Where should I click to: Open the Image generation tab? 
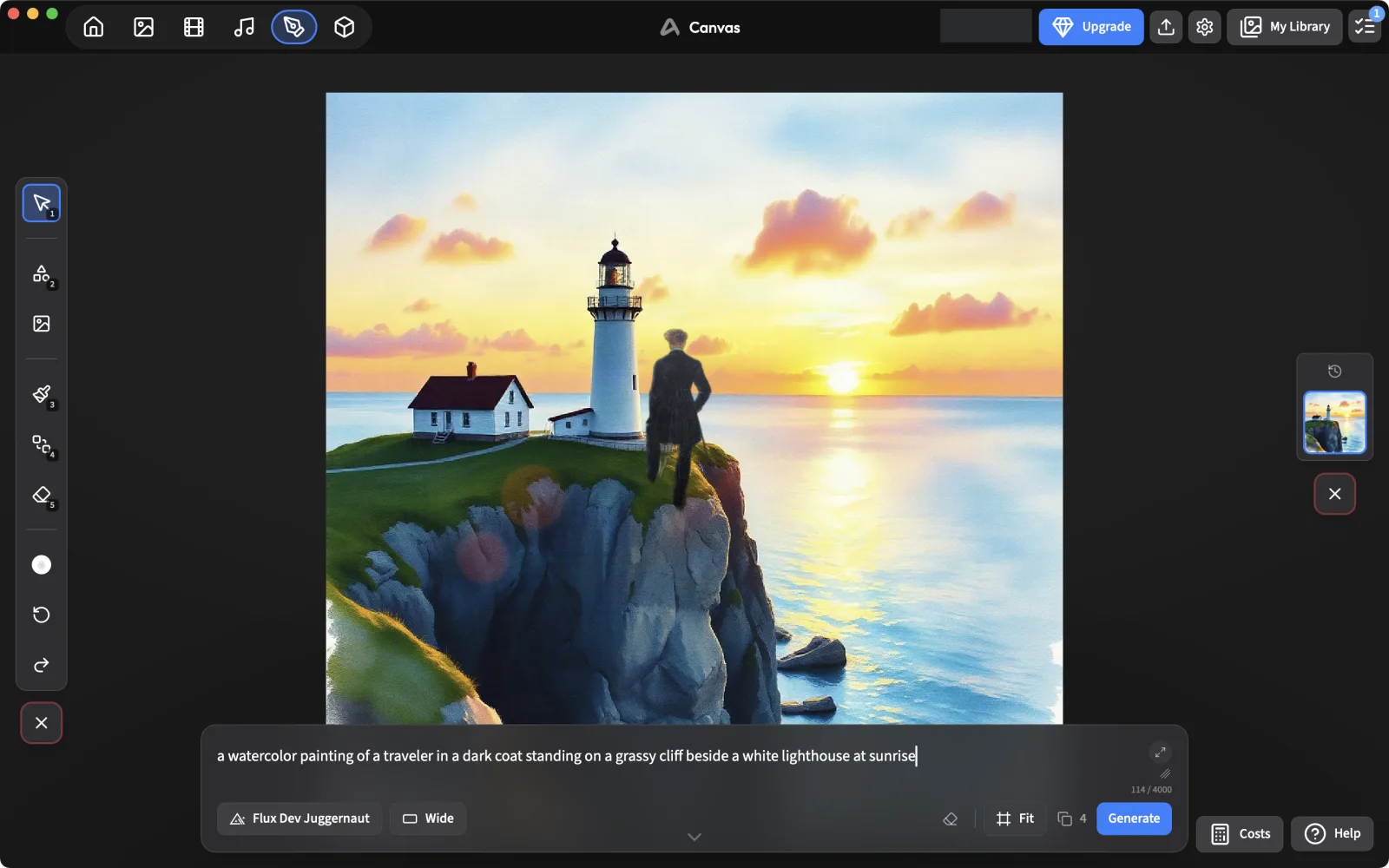point(144,27)
